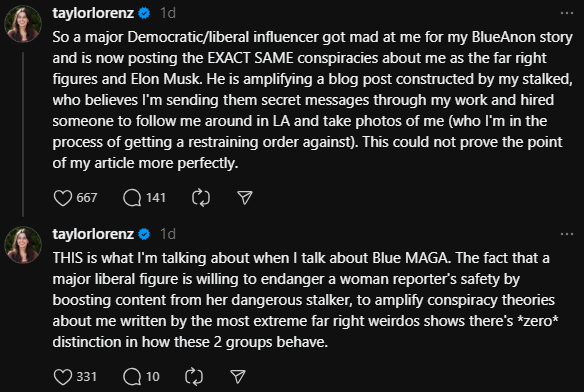The image size is (584, 392).
Task: Repost the Blue MAGA post
Action: [194, 377]
